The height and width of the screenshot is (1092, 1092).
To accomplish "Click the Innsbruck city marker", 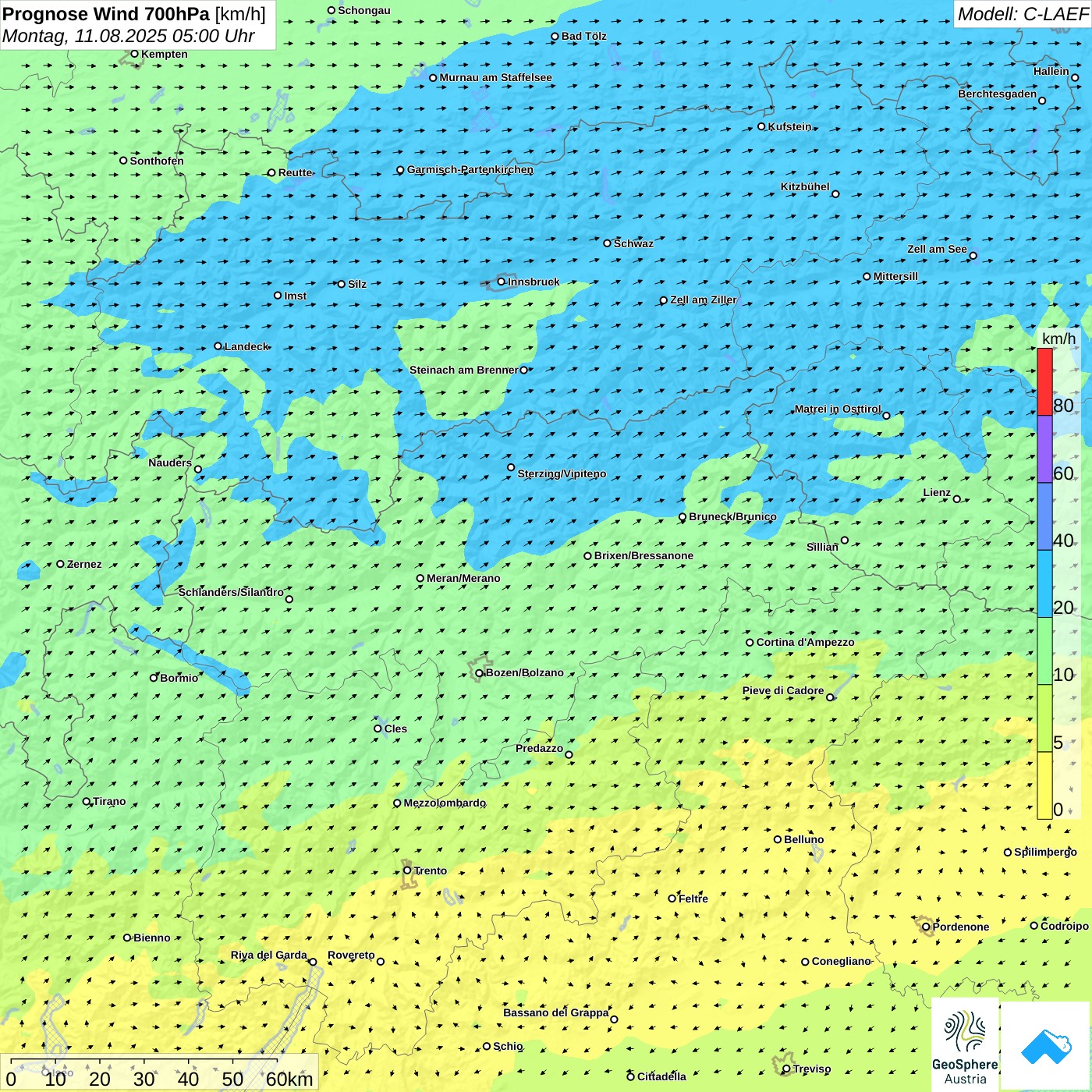I will (502, 282).
